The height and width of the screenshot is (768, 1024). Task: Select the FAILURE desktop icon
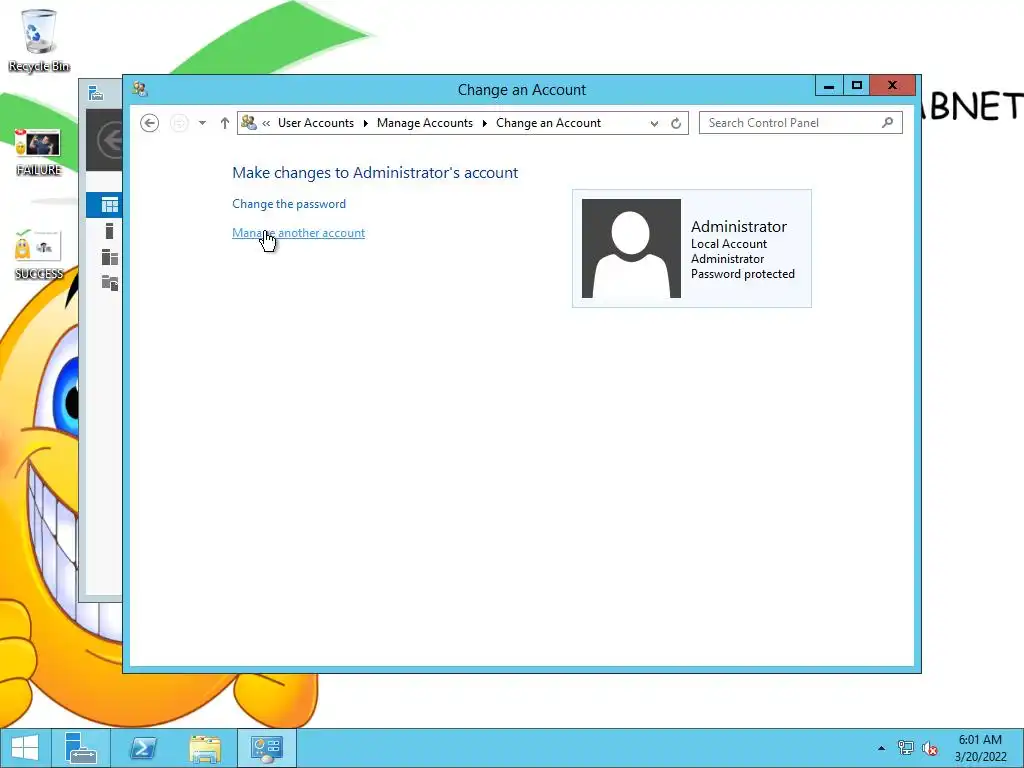pyautogui.click(x=39, y=152)
